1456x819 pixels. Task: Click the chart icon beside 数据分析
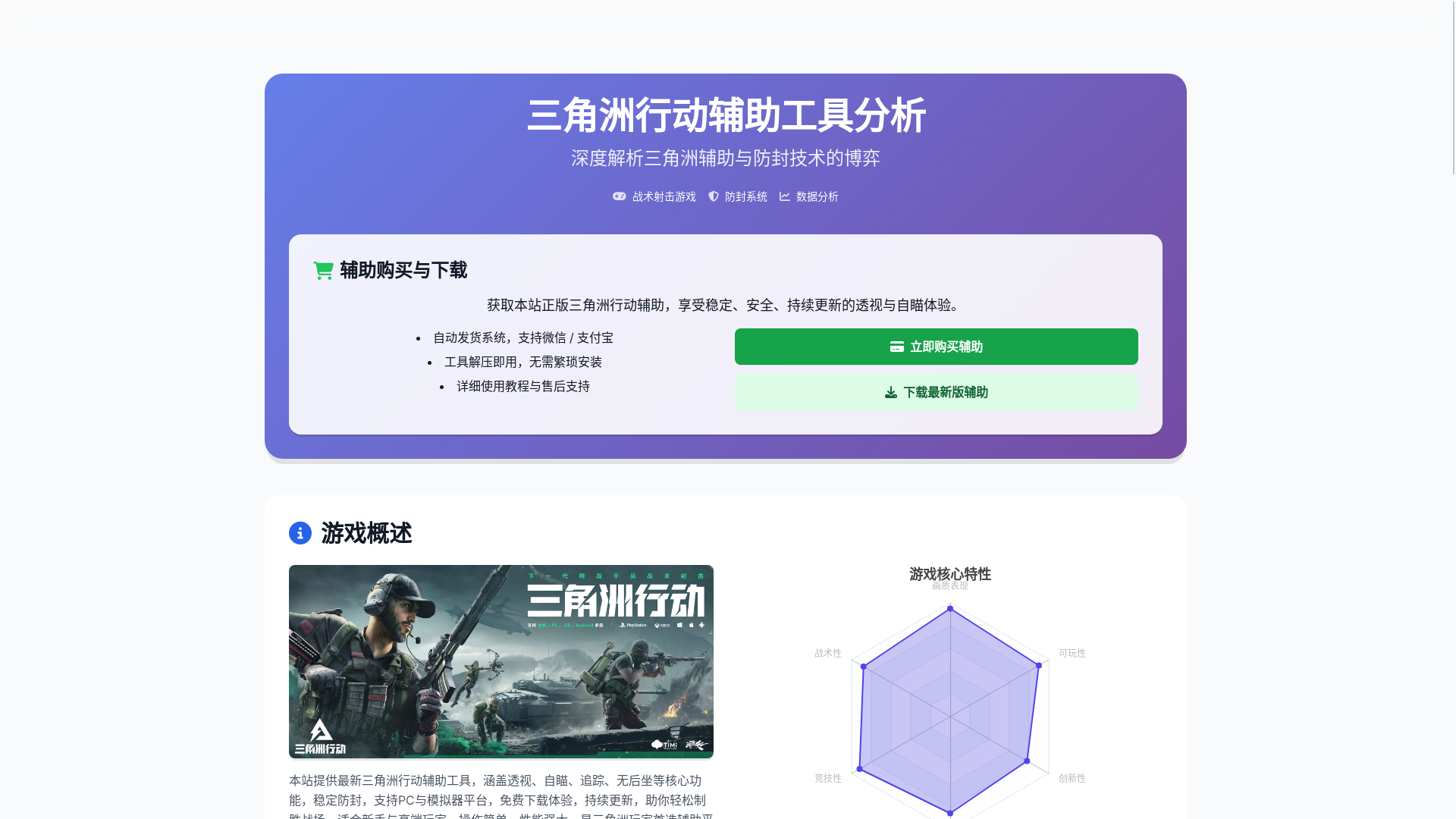[785, 196]
